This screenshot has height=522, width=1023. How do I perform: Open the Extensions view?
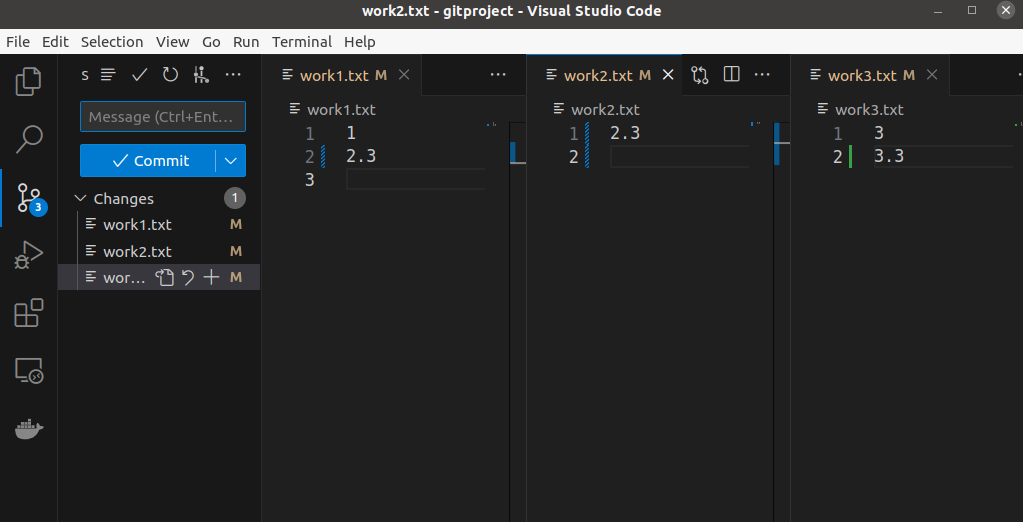(28, 313)
